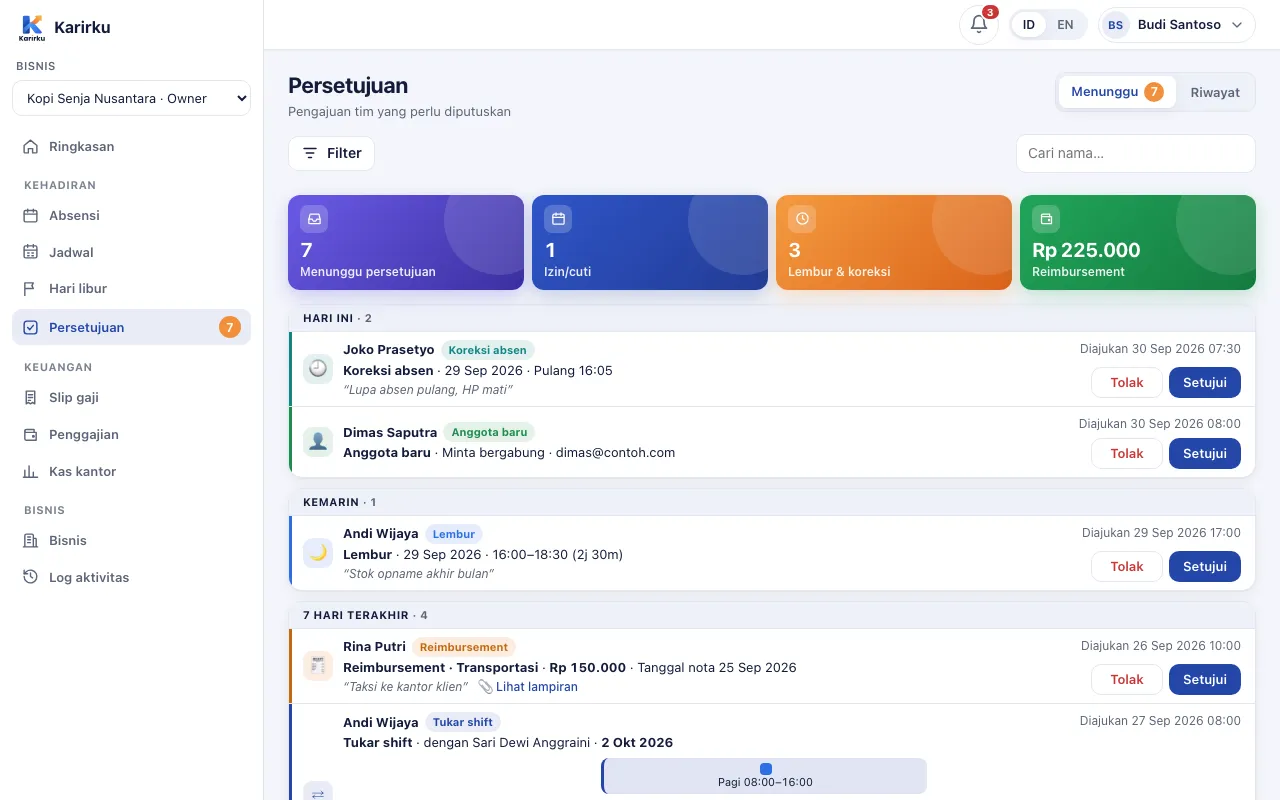Expand the Budi Santoso account menu
The width and height of the screenshot is (1280, 800).
pyautogui.click(x=1177, y=25)
